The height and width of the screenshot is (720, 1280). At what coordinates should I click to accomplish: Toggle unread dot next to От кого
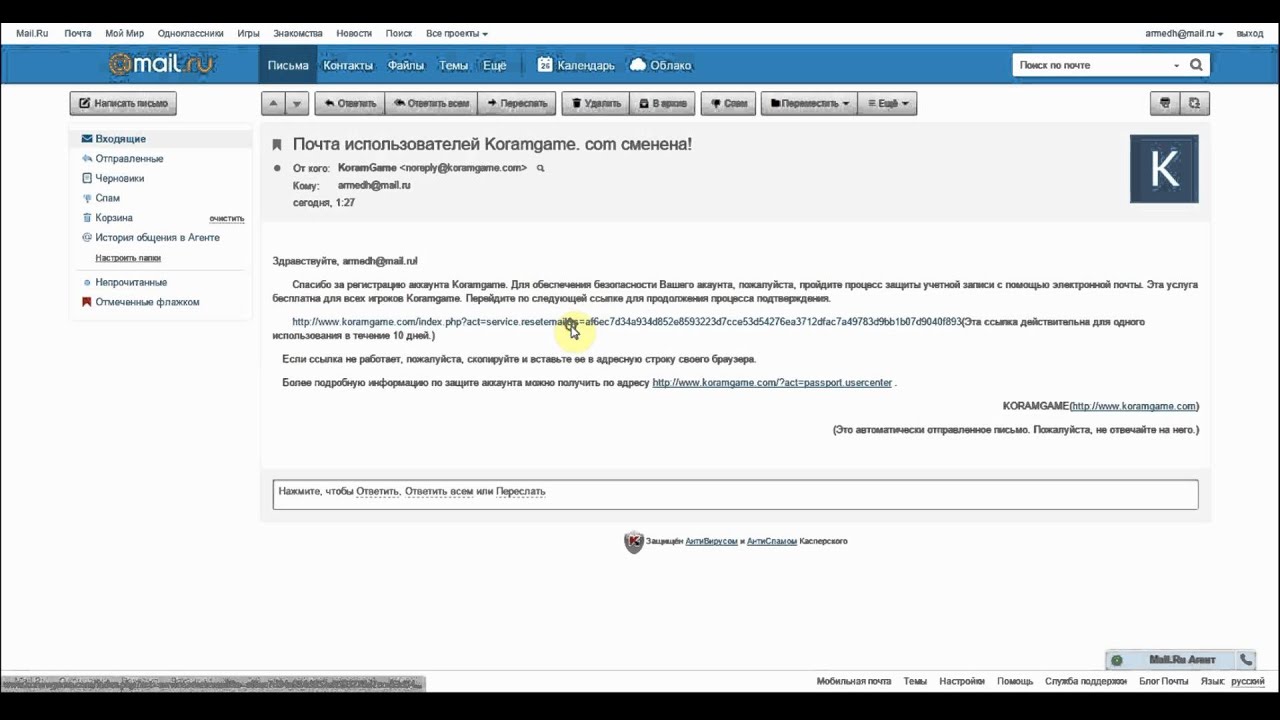click(277, 168)
